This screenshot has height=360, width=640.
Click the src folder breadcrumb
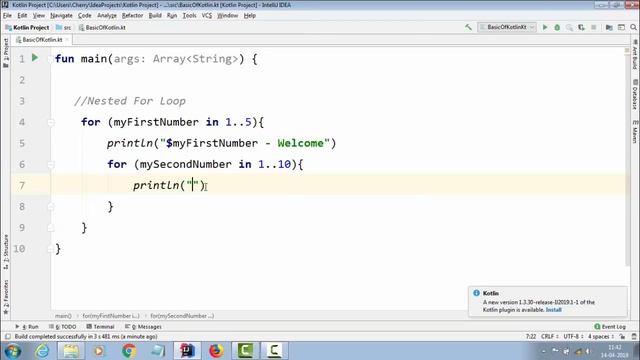pyautogui.click(x=64, y=27)
